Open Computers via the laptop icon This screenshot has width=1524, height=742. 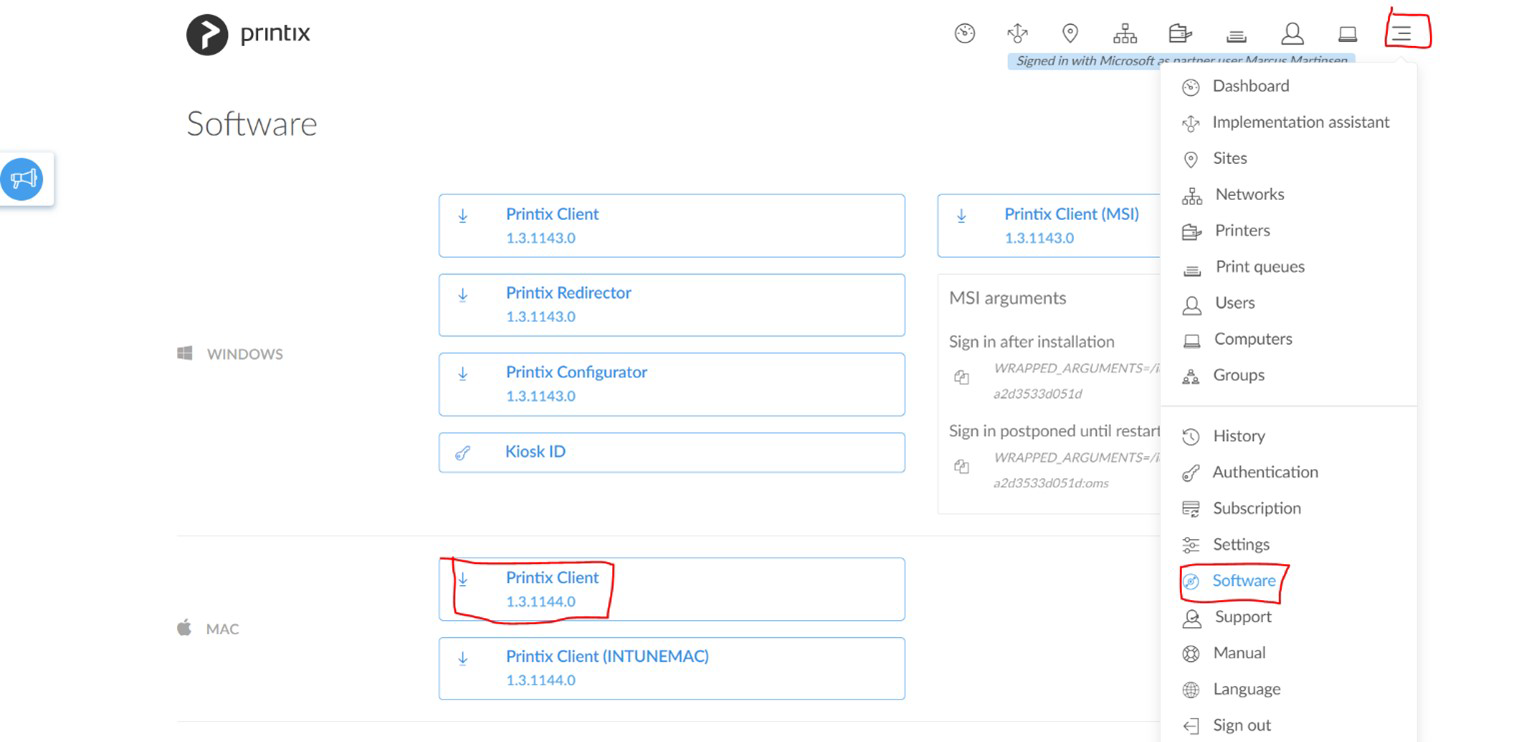coord(1347,33)
